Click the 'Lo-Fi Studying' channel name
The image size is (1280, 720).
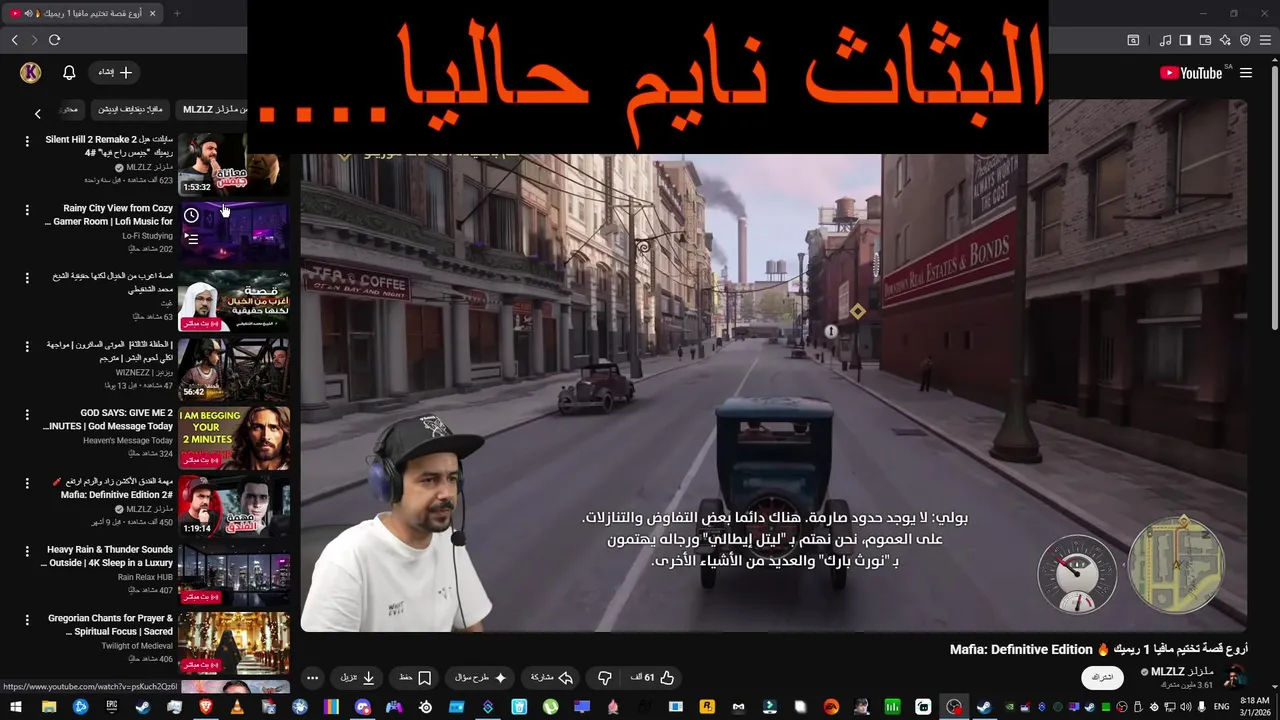click(x=148, y=236)
